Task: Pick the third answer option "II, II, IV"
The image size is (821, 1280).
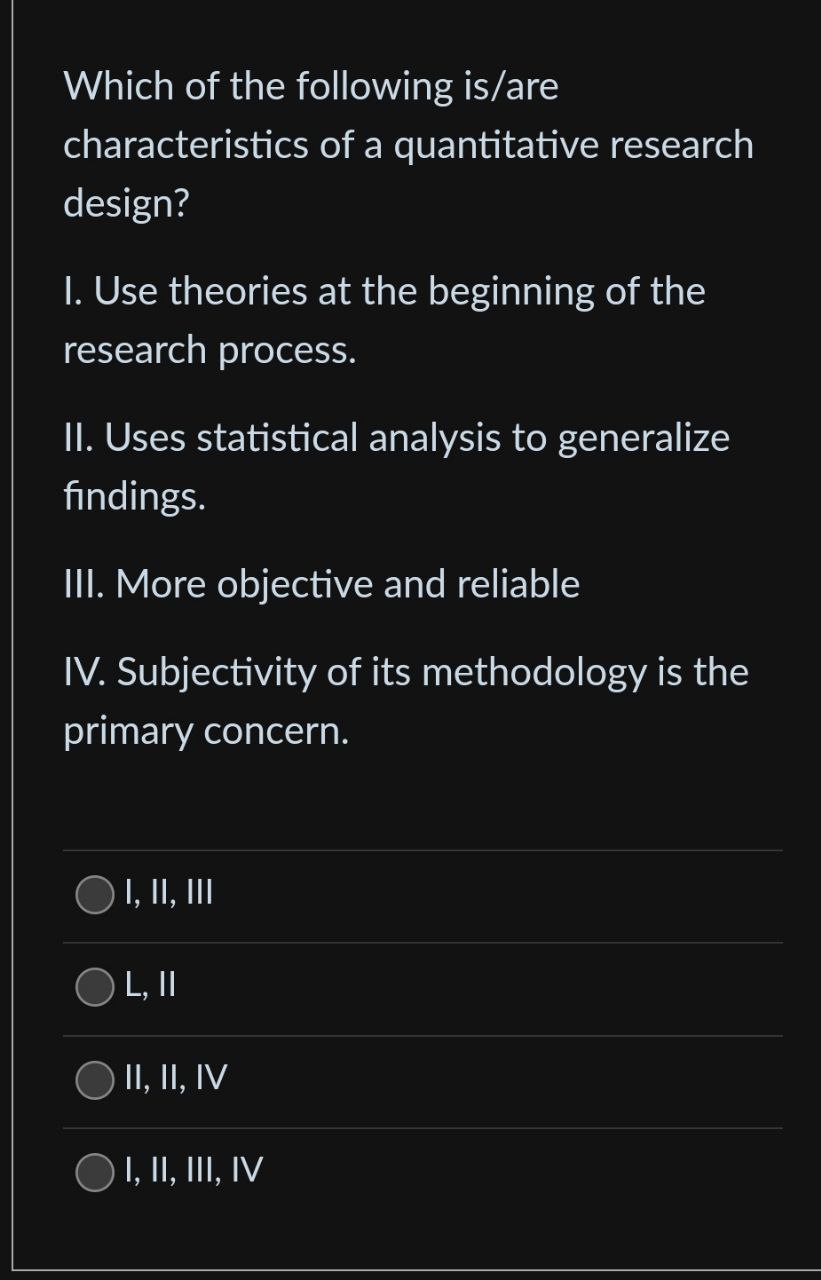Action: (174, 1080)
